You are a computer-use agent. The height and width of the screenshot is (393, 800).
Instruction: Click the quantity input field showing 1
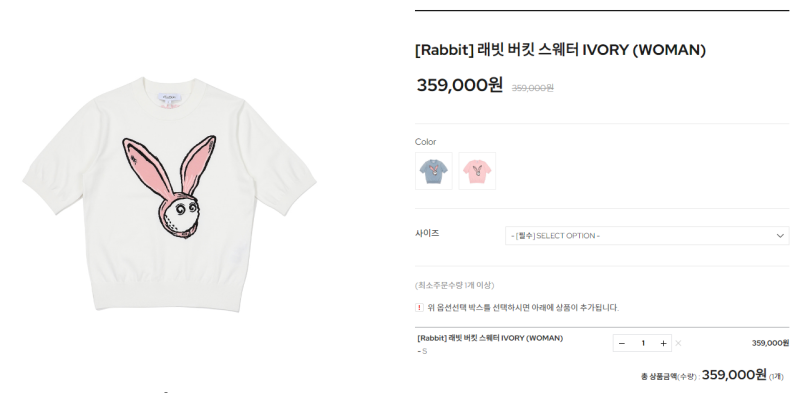(643, 343)
